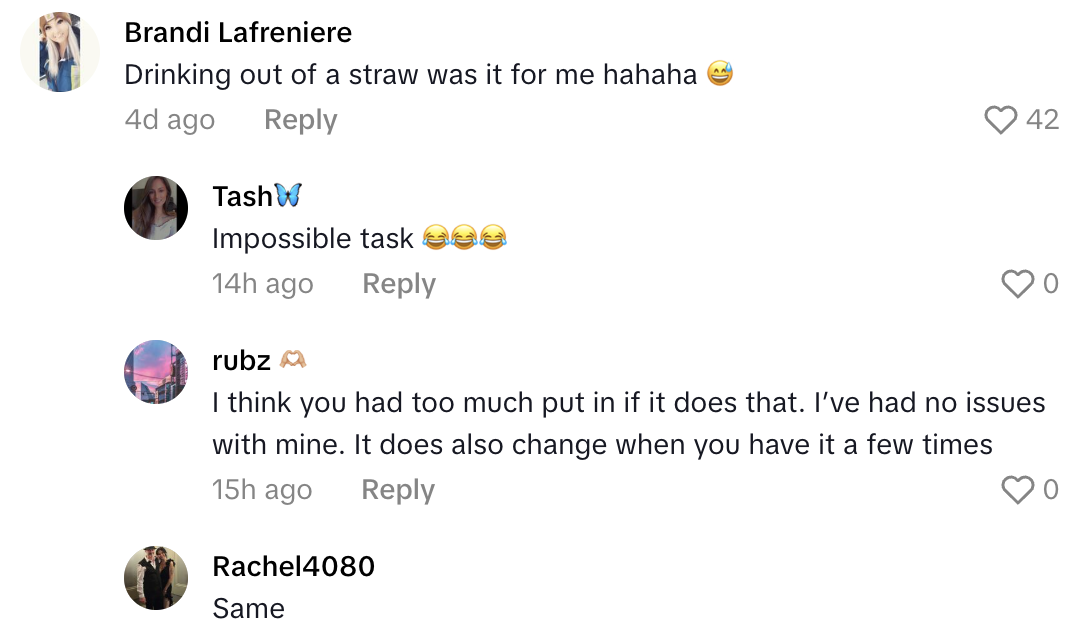Click the 15h ago timestamp on rubz's reply

pyautogui.click(x=262, y=490)
